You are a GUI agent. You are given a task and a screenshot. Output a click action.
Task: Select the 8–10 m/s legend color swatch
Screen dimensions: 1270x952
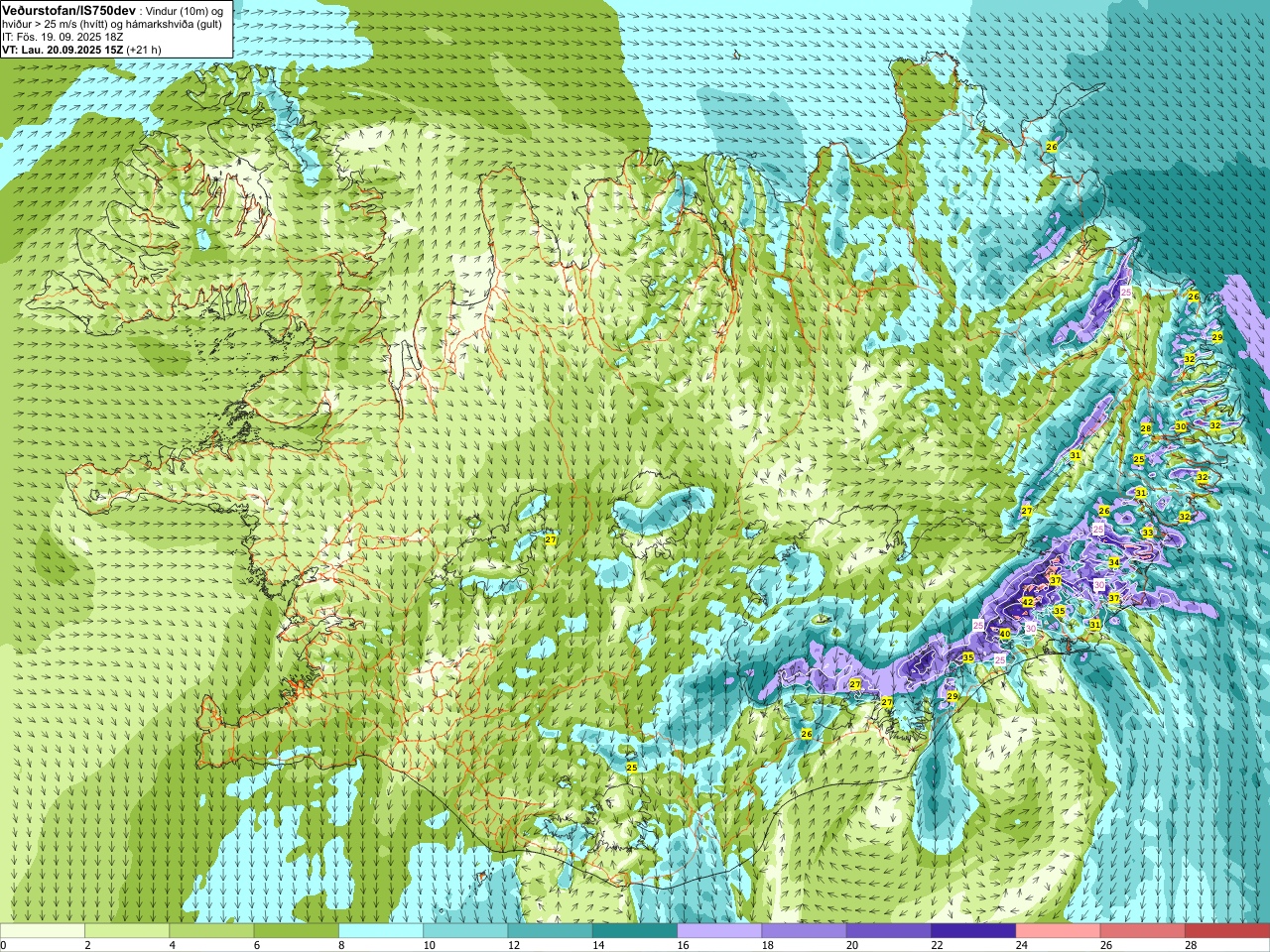[381, 931]
